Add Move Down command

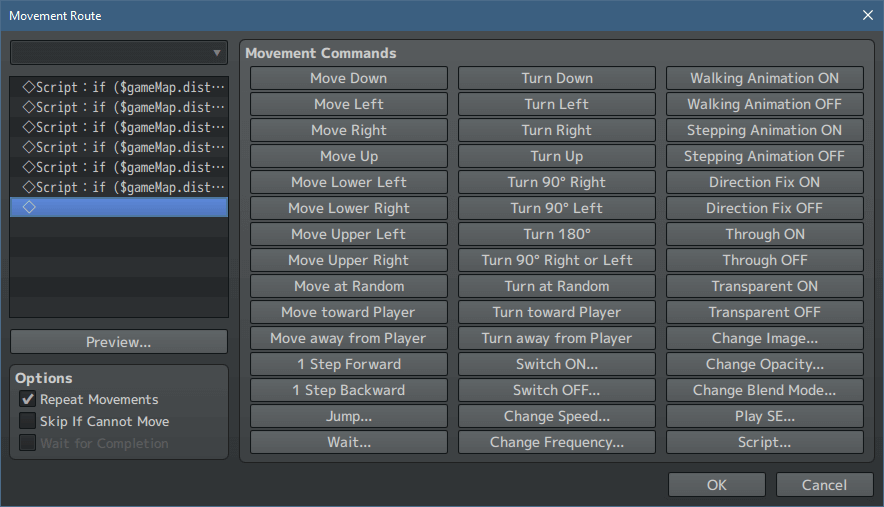point(349,78)
